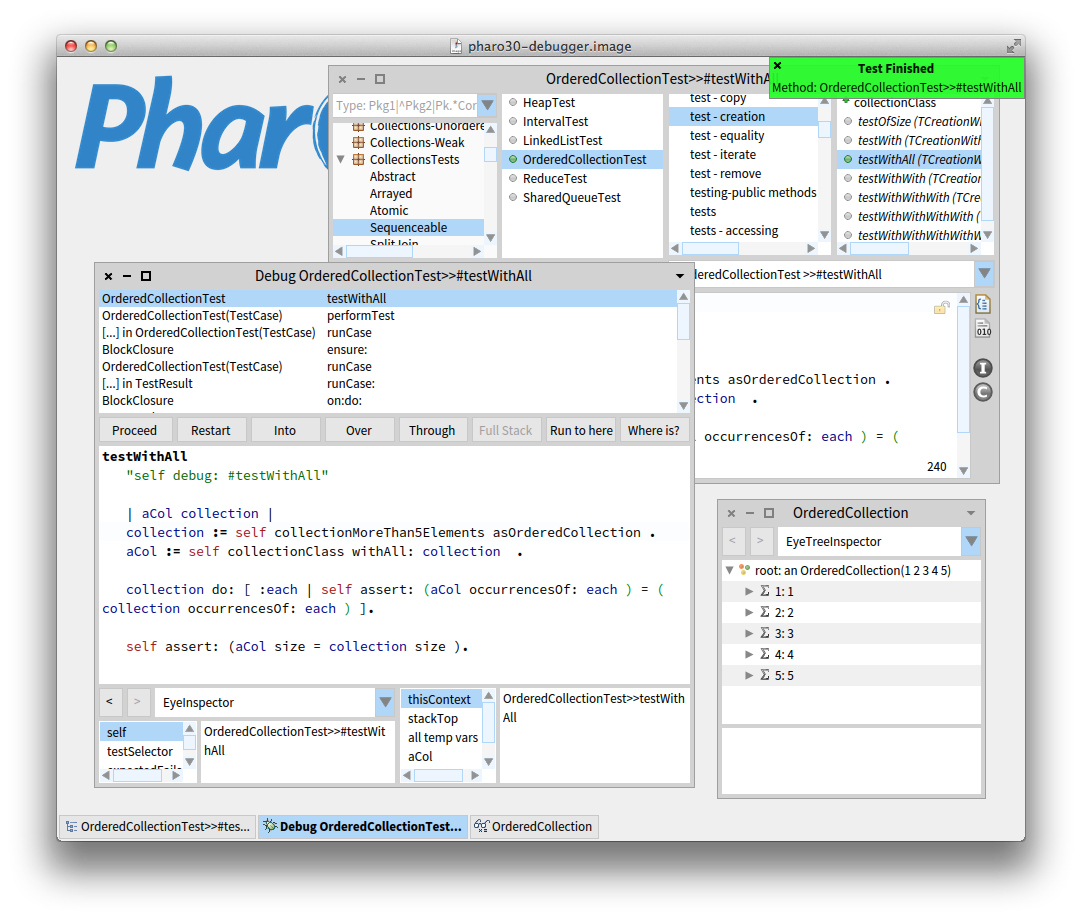
Task: Expand inspector item '1: 1'
Action: [749, 591]
